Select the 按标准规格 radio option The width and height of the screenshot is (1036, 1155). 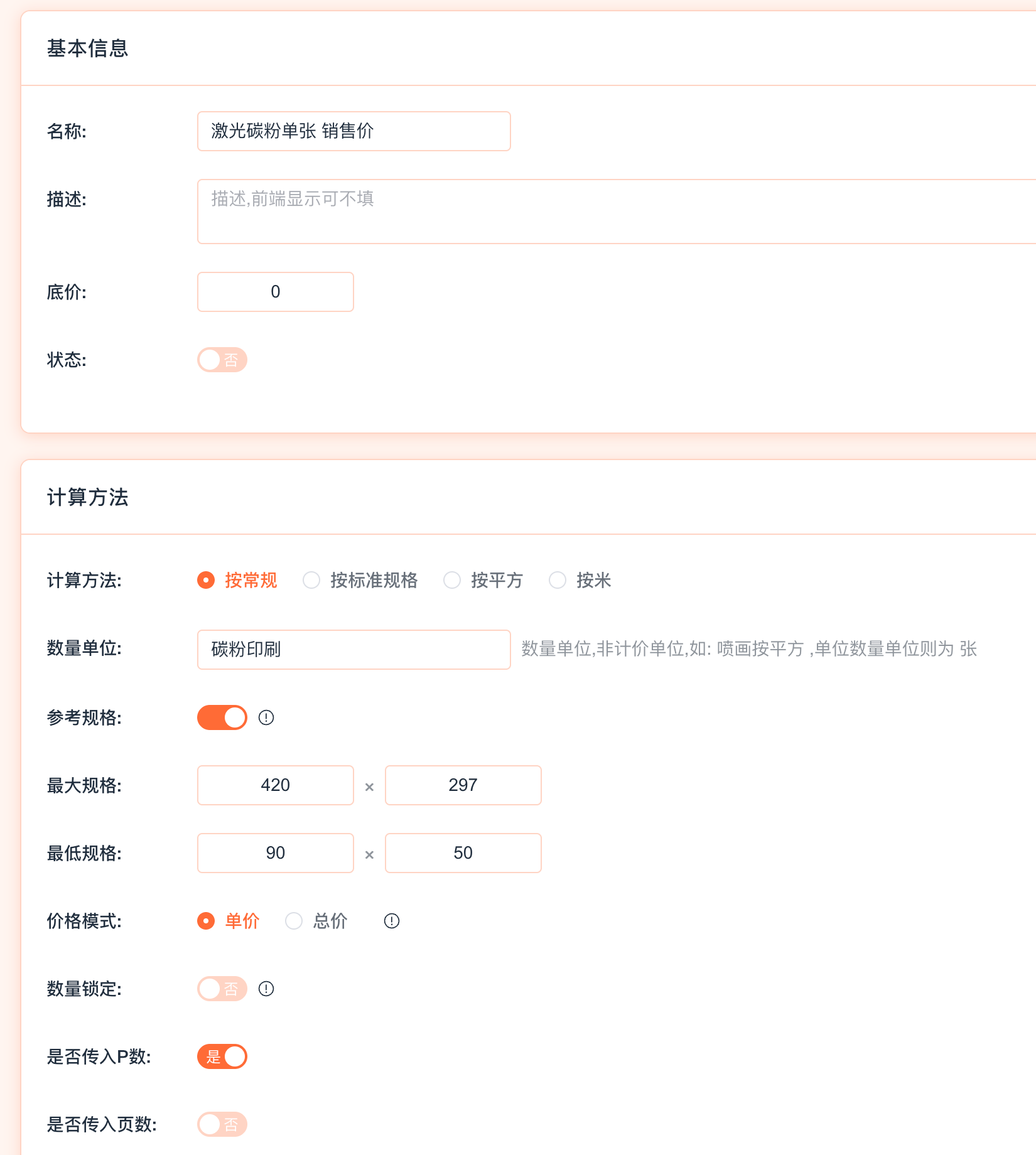(311, 580)
